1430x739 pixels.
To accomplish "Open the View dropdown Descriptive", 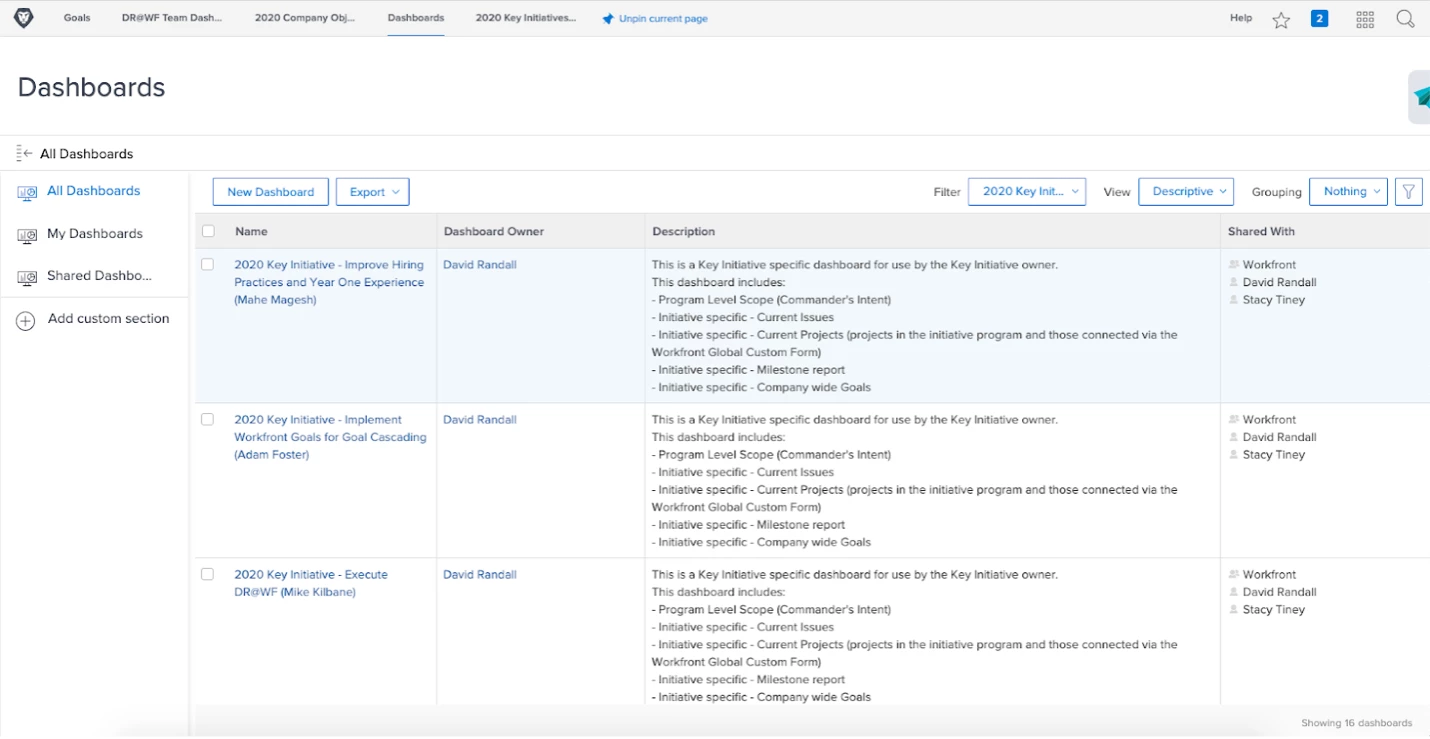I will click(1186, 191).
